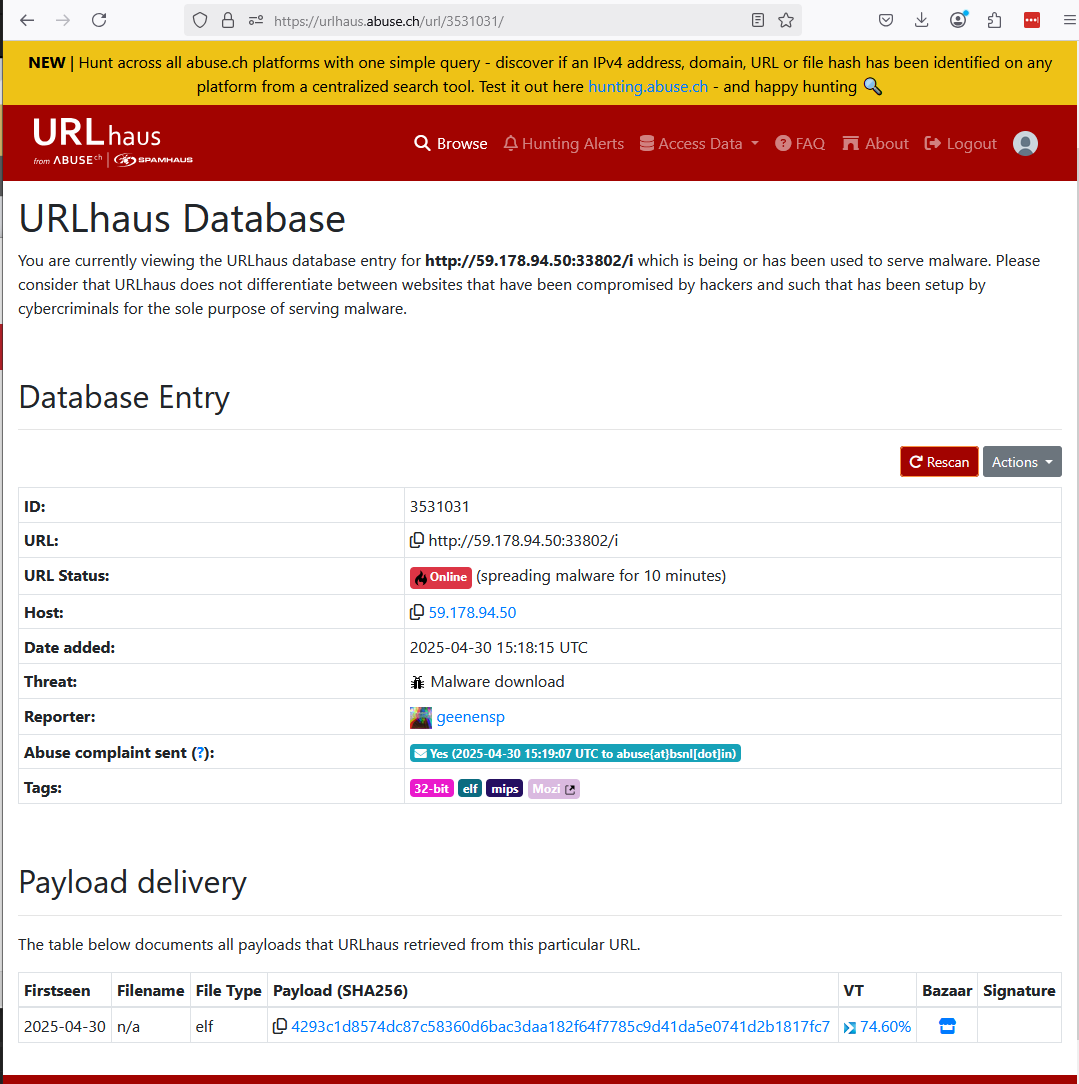Open the Bazaar store icon
Screen dimensions: 1079x1084
[x=947, y=1026]
